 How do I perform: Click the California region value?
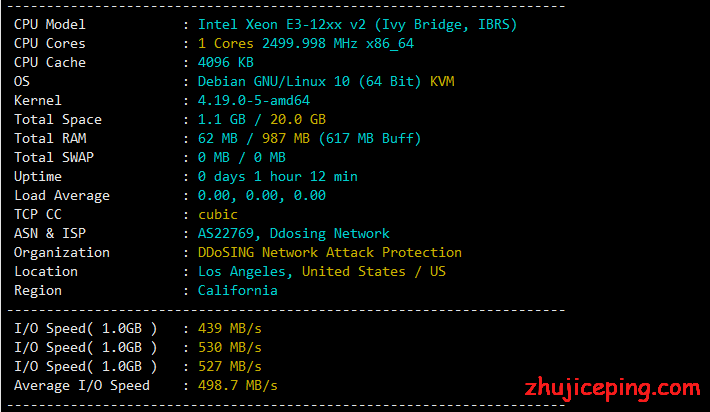[238, 291]
